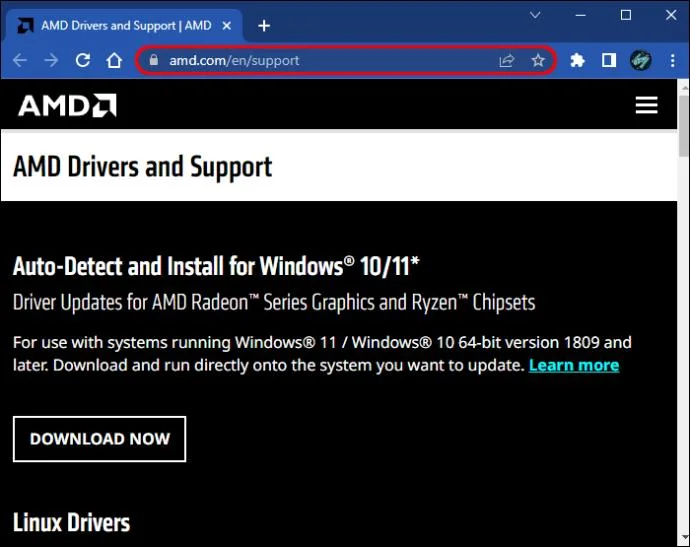690x547 pixels.
Task: Reload the AMD support page
Action: pos(83,60)
